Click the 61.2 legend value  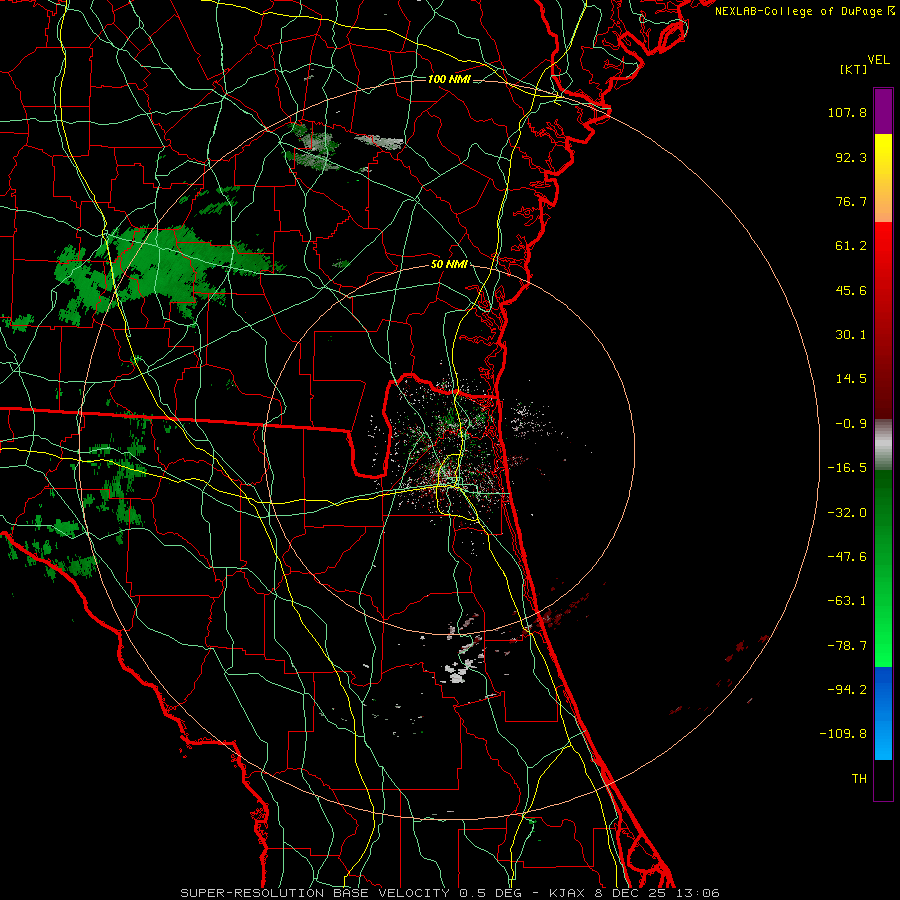[851, 246]
